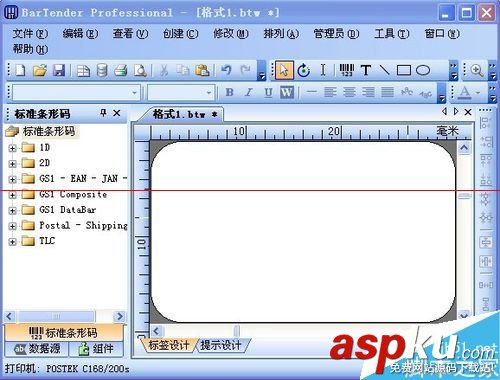Open an existing file with folder icon
Viewport: 500px width, 380px height.
[x=40, y=70]
